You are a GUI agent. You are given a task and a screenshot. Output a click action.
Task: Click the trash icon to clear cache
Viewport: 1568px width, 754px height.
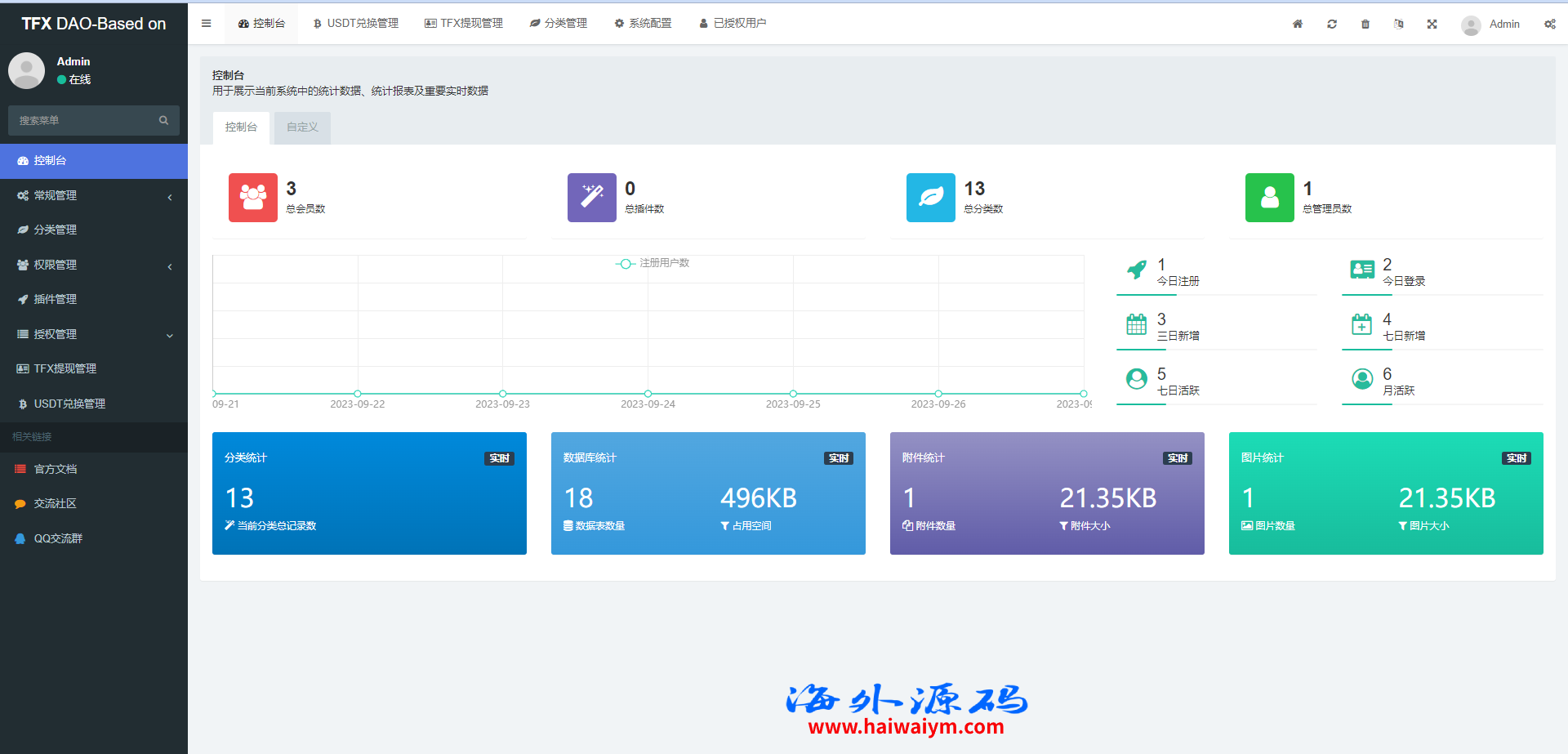click(1365, 24)
